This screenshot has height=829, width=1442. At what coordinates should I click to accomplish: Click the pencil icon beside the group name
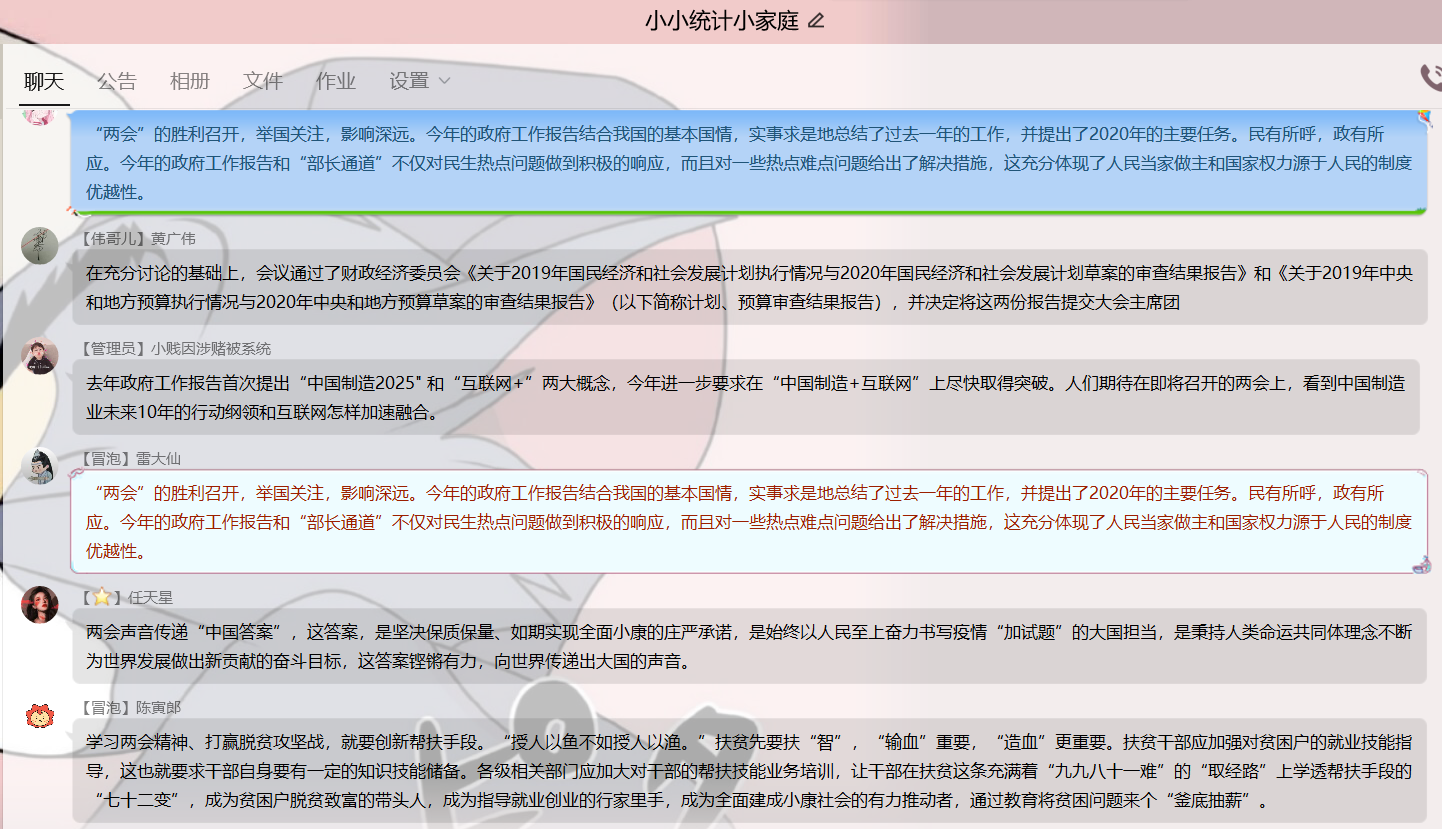pyautogui.click(x=816, y=21)
